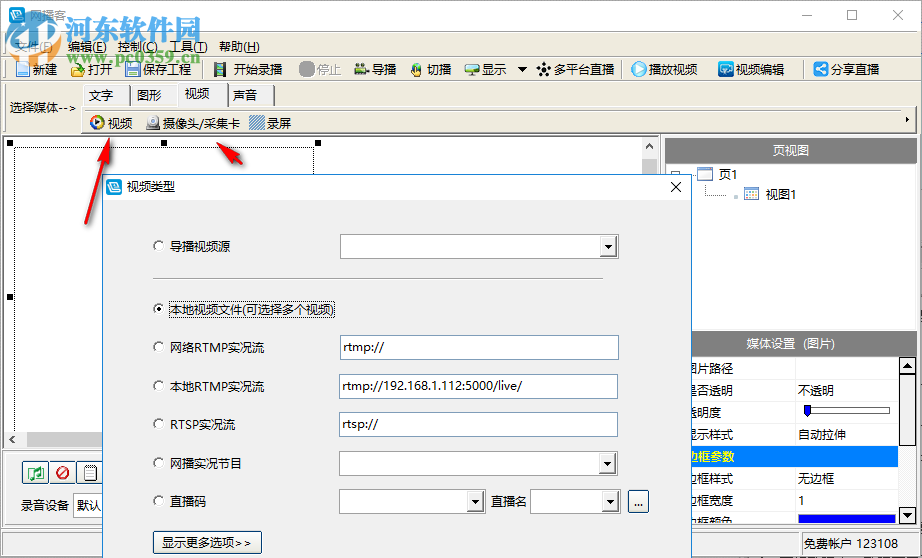Viewport: 922px width, 558px height.
Task: Open 视频编辑 video editor
Action: click(751, 69)
